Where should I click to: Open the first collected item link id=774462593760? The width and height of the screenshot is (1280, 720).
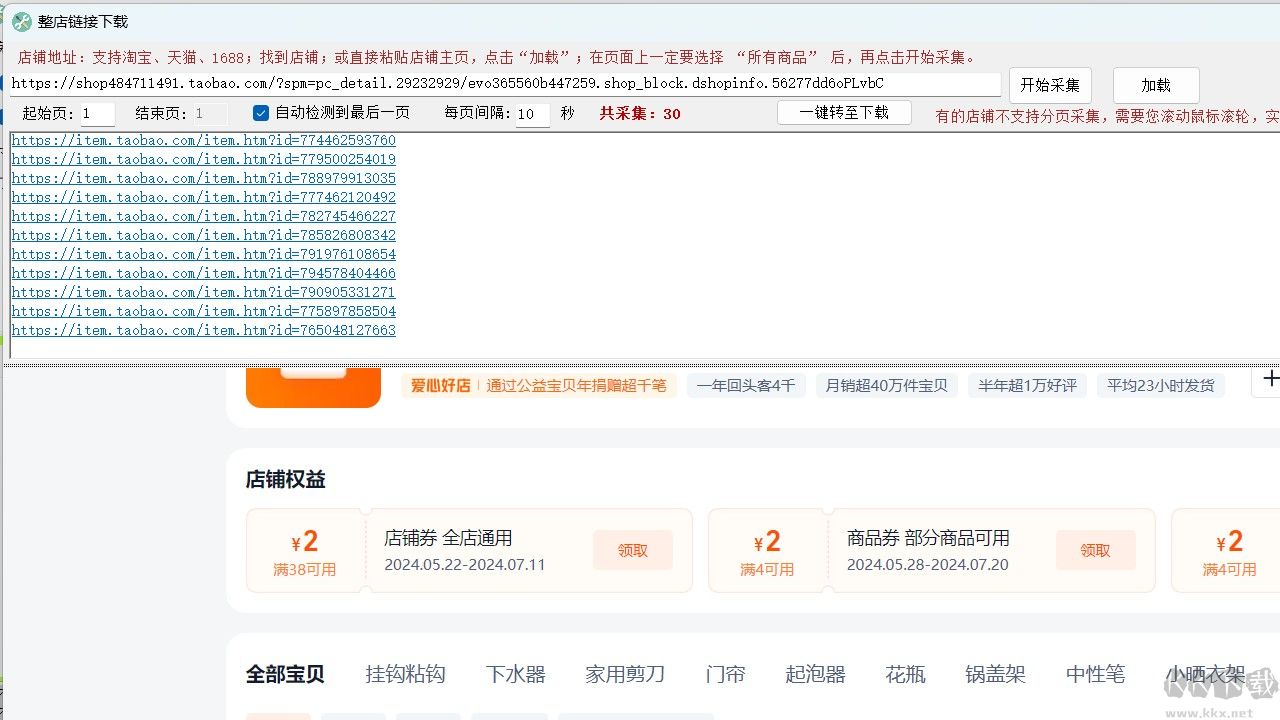(x=203, y=140)
